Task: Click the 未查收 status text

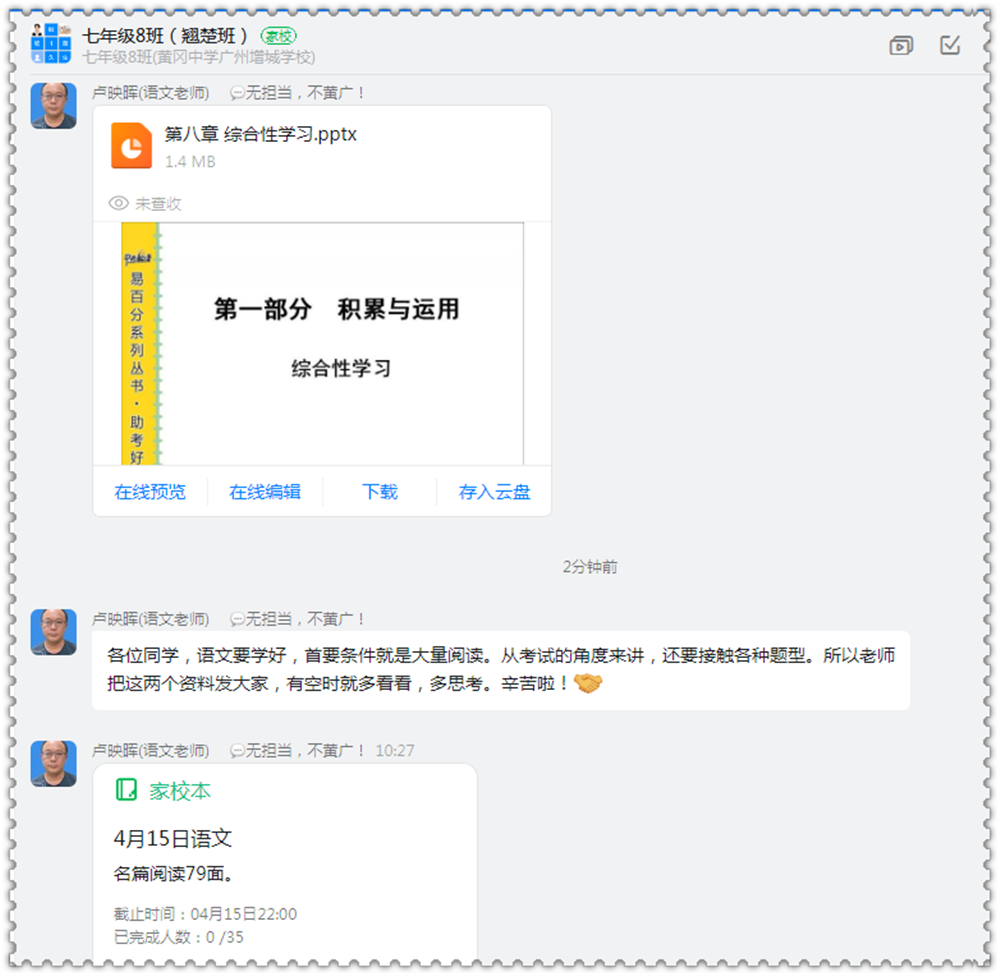Action: [158, 204]
